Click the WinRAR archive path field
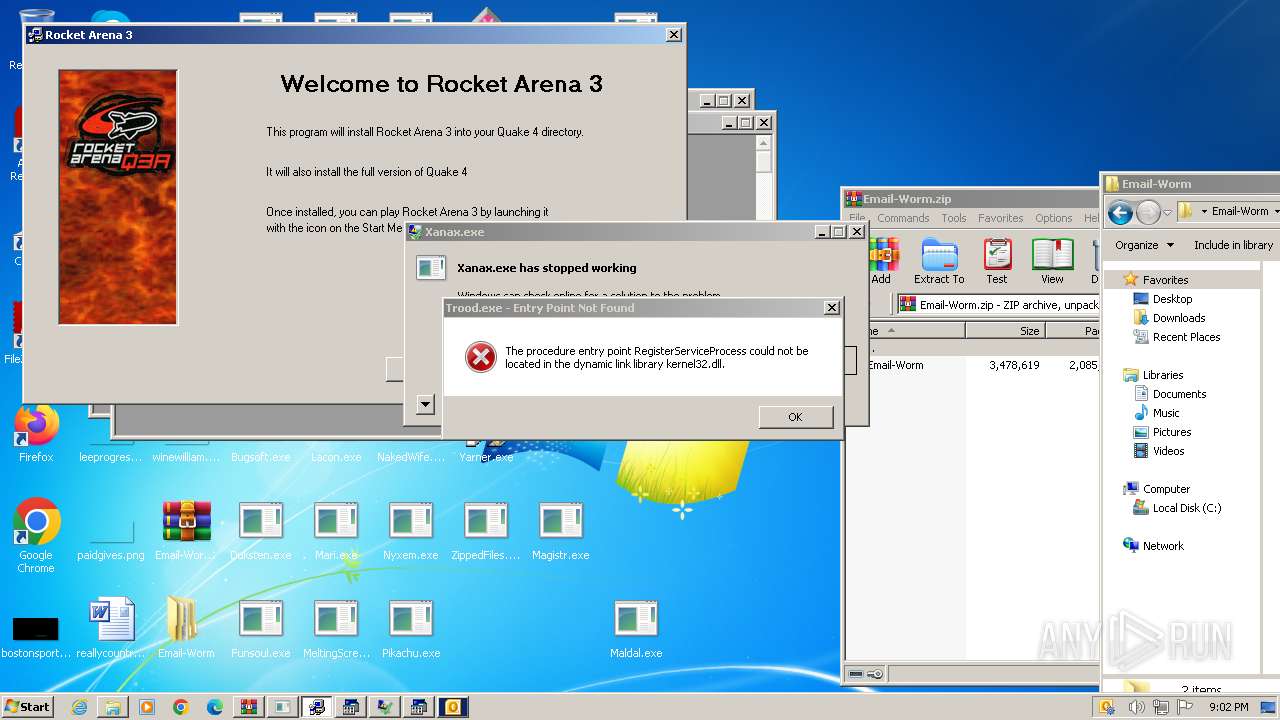 (998, 305)
